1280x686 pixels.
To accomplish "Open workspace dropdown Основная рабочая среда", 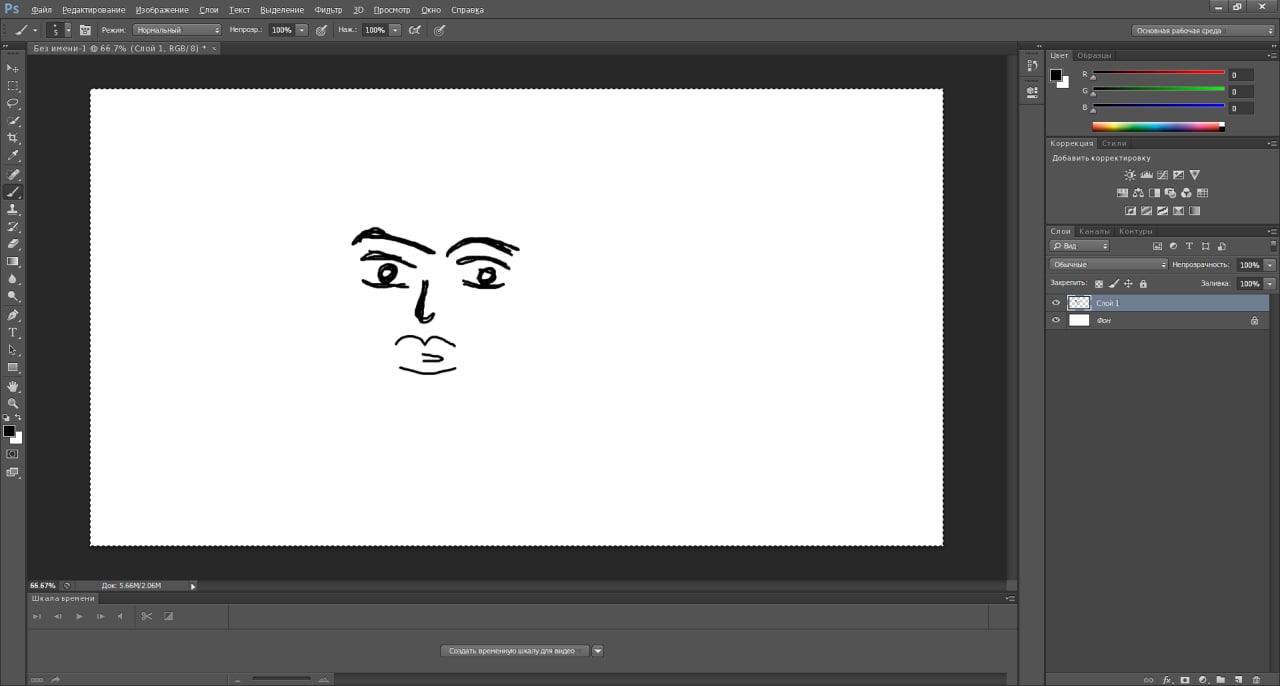I will [1203, 30].
